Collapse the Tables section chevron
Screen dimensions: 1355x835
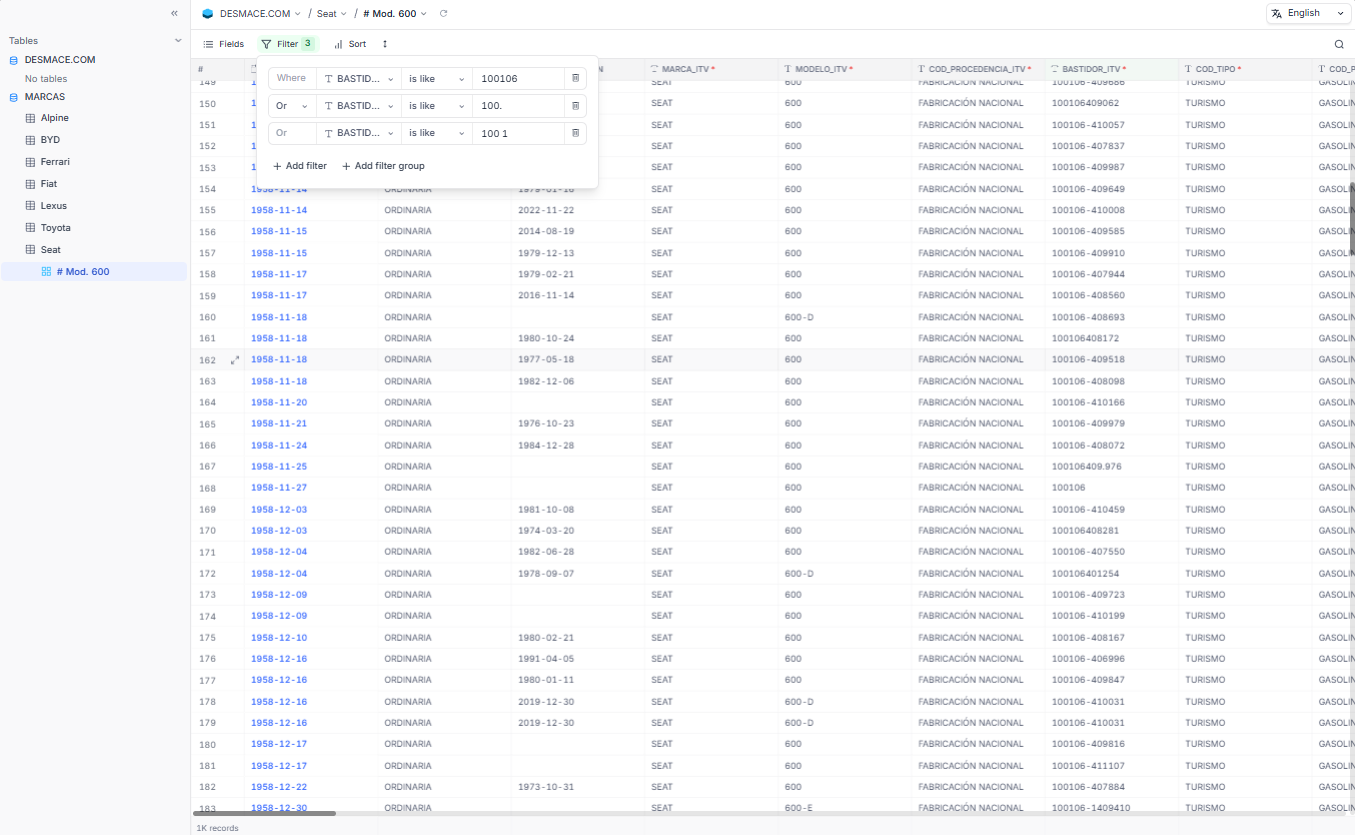(x=179, y=41)
